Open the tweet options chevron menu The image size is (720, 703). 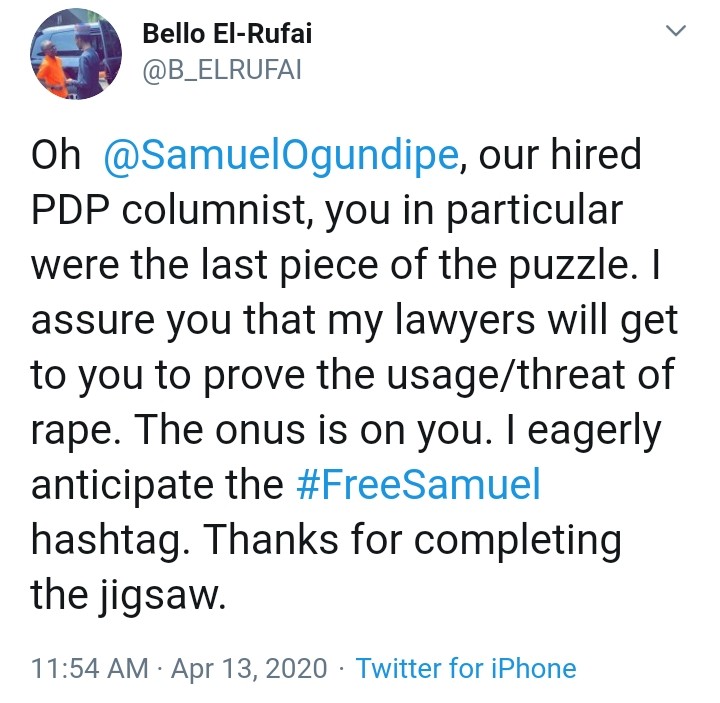pos(676,34)
